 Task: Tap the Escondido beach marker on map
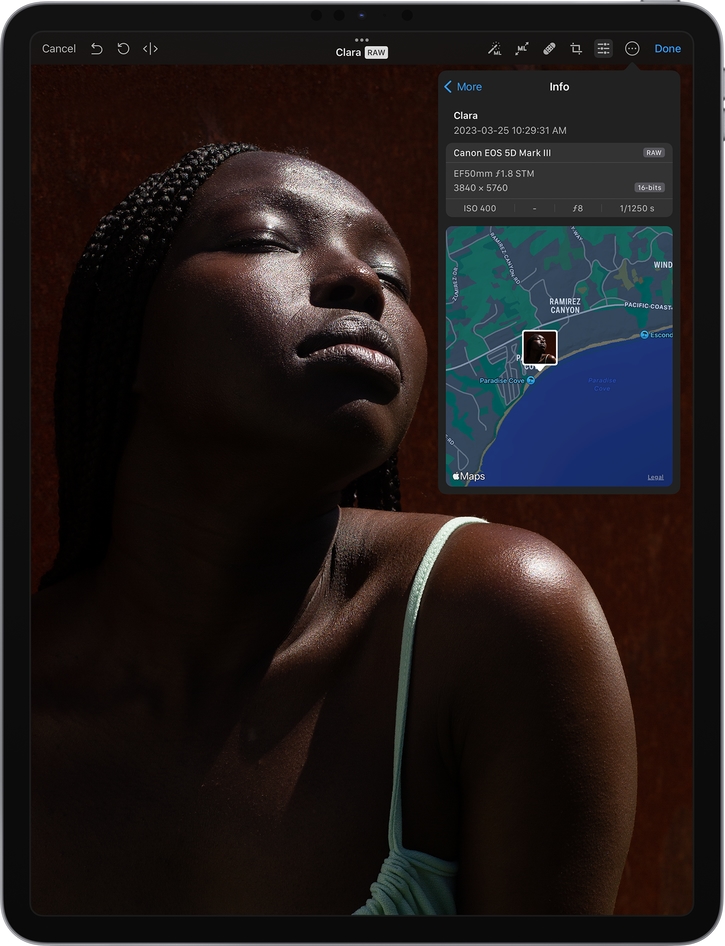(x=645, y=334)
